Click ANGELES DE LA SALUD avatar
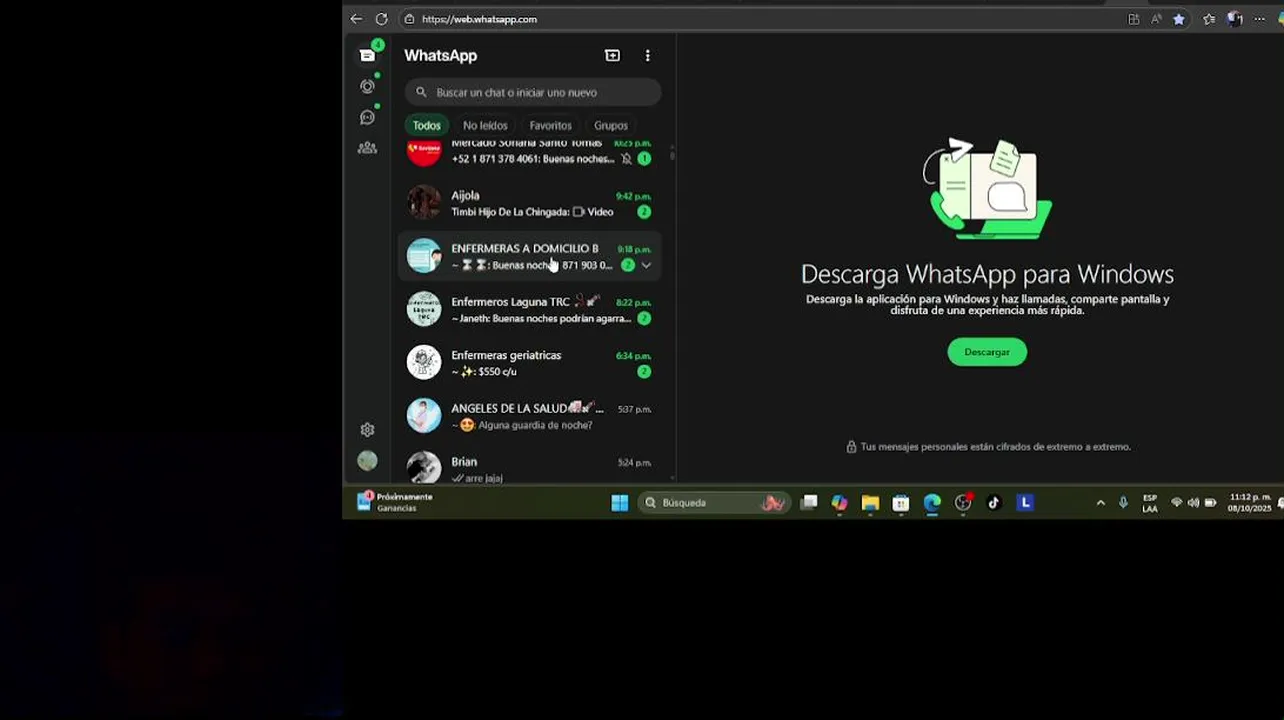Image resolution: width=1284 pixels, height=720 pixels. (423, 415)
